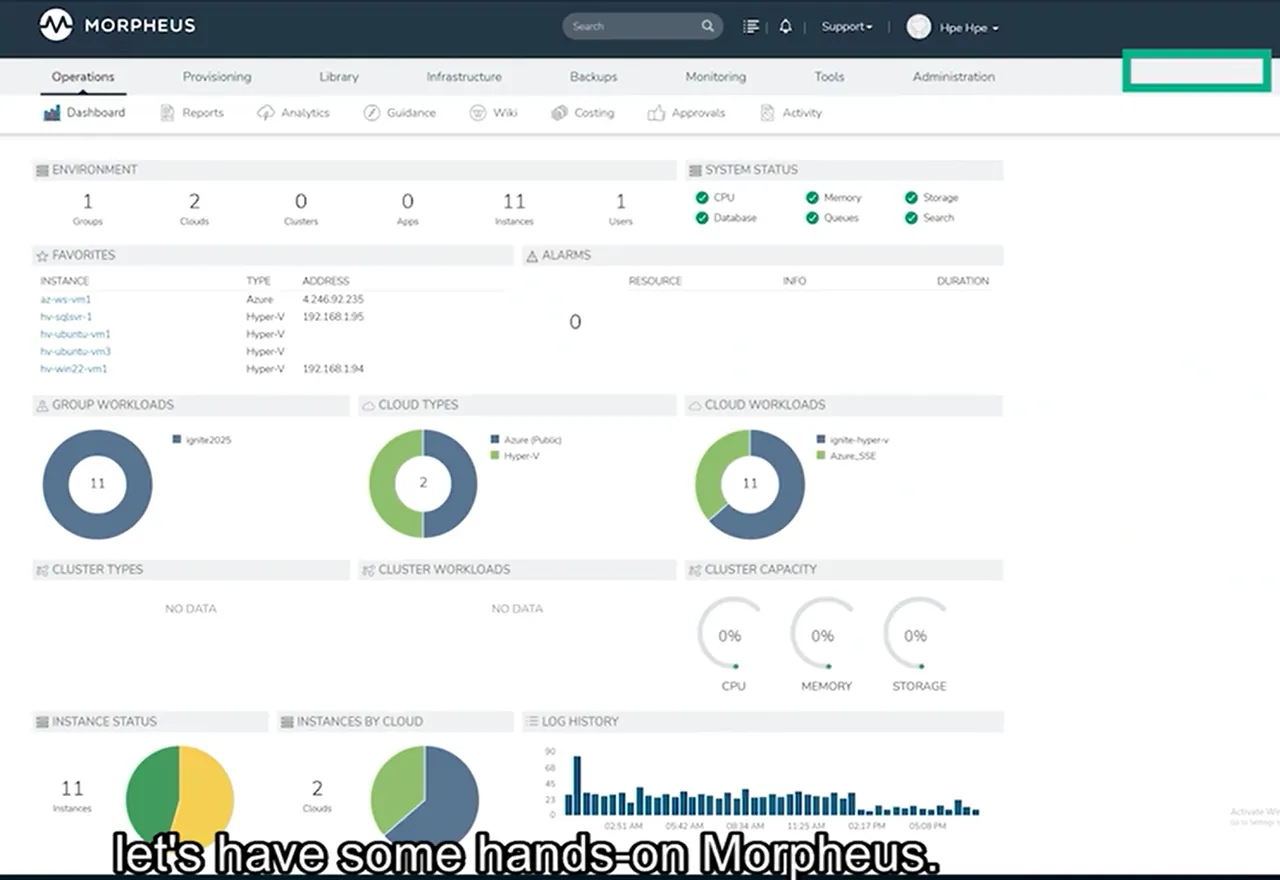Click the Azure_SSE legend swatch

point(821,456)
